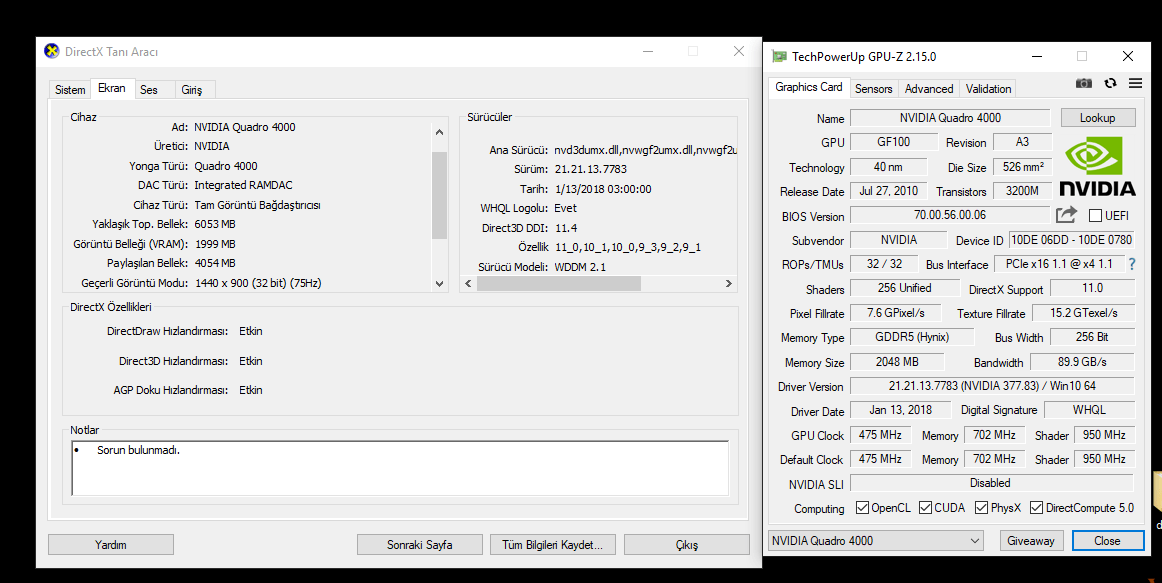The image size is (1162, 583).
Task: Click the text 'Sorun bulunmadı.'
Action: click(x=139, y=450)
